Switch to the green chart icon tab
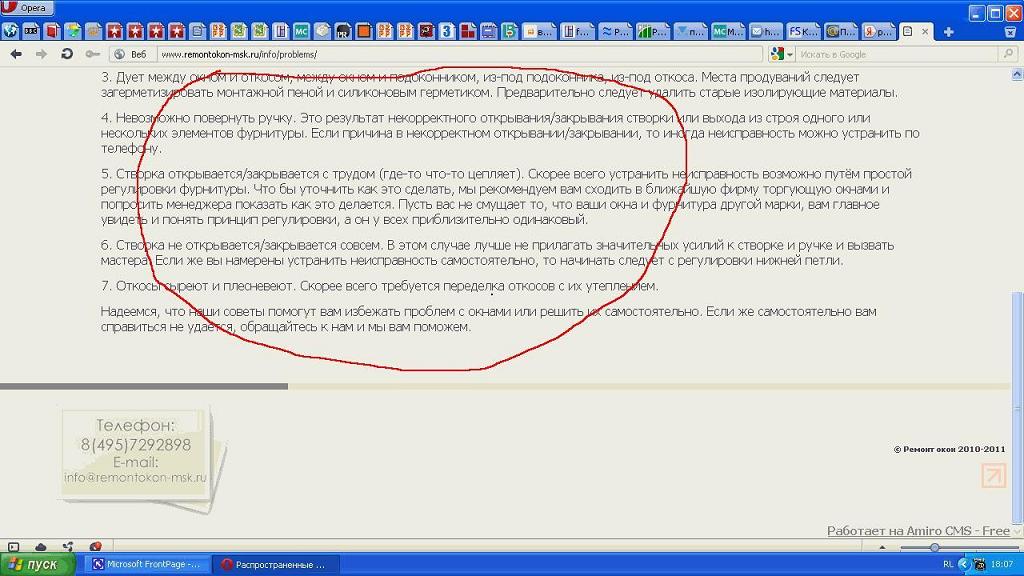This screenshot has height=576, width=1024. click(652, 31)
